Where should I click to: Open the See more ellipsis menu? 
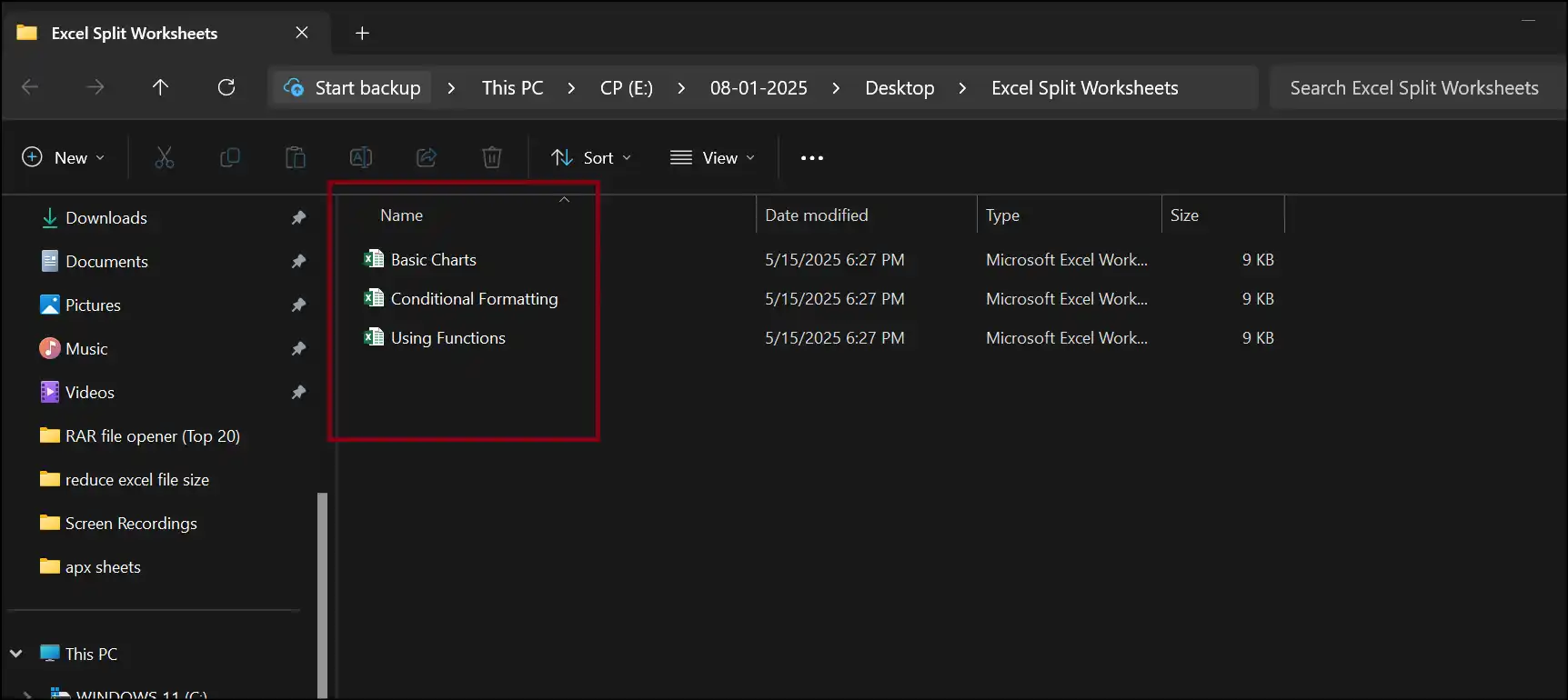pos(812,158)
